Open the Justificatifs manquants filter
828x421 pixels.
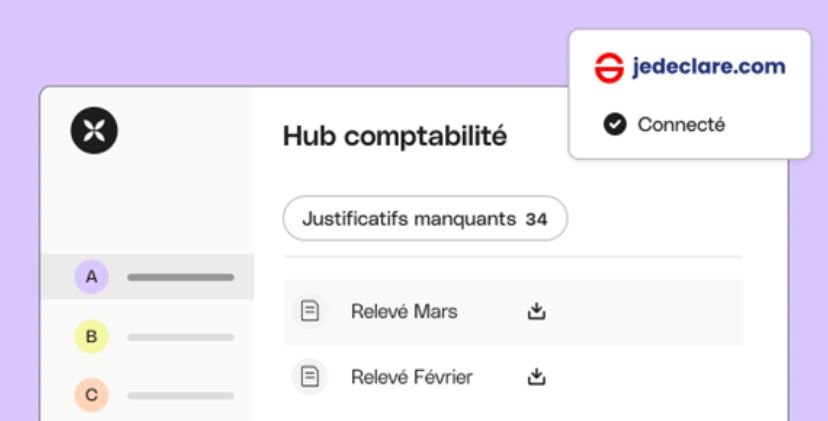coord(425,219)
